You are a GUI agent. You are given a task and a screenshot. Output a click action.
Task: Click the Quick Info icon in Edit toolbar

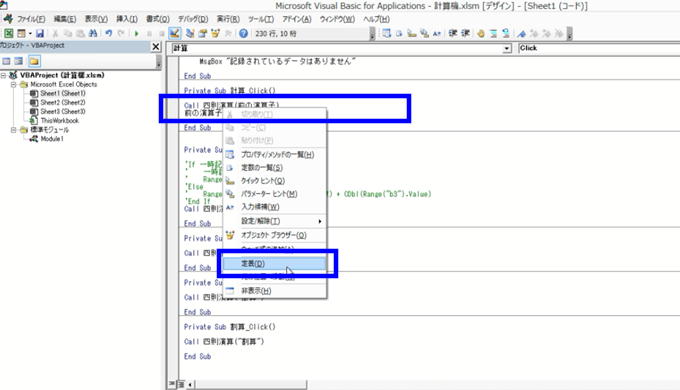click(412, 33)
